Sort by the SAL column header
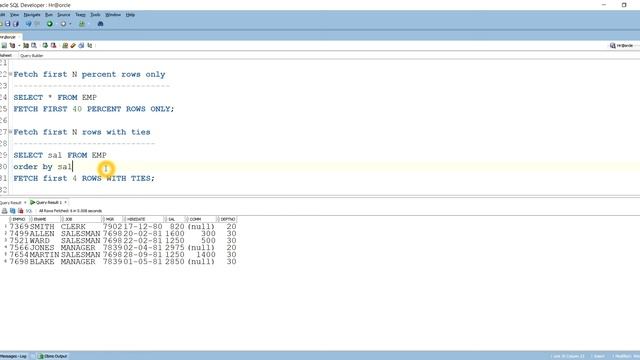Screen dimensions: 640x360 [175, 220]
